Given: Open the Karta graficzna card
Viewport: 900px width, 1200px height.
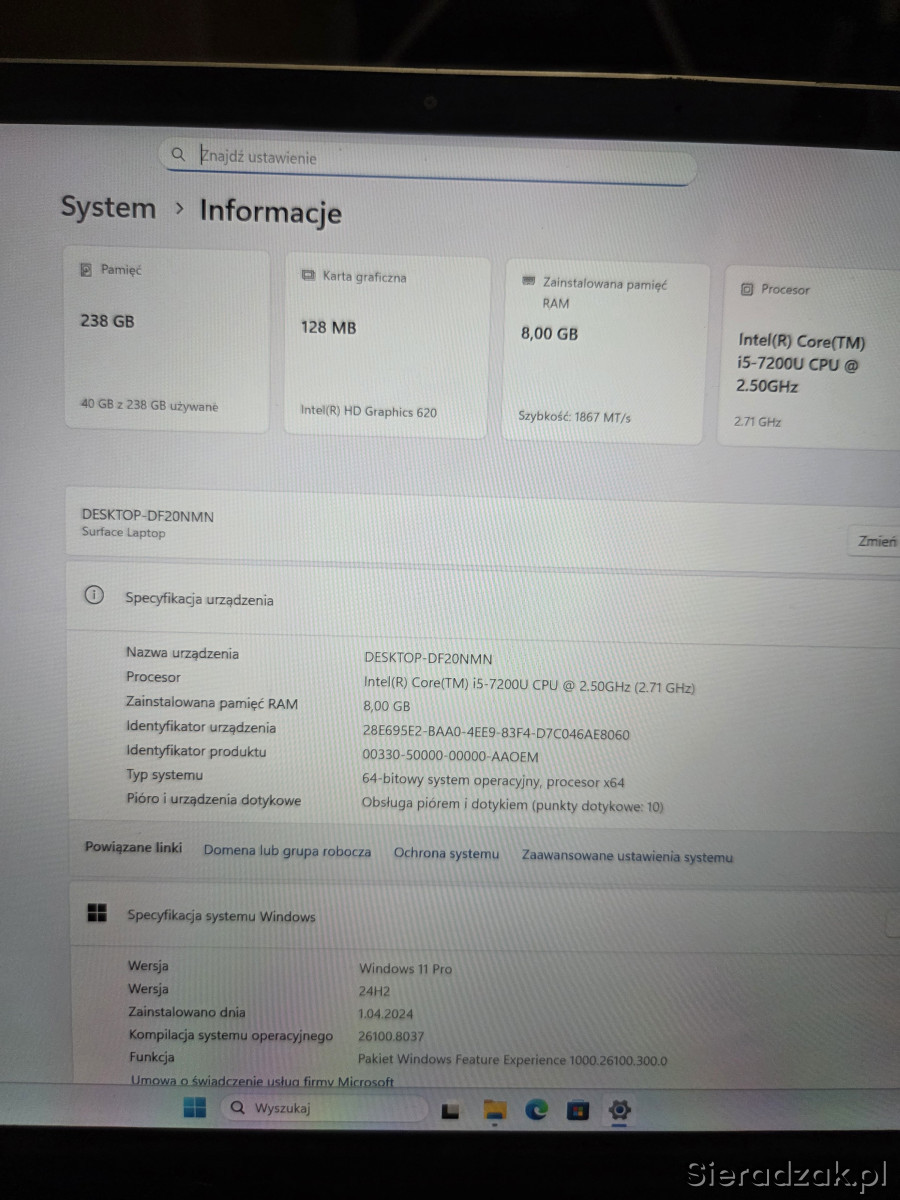Looking at the screenshot, I should coord(386,346).
